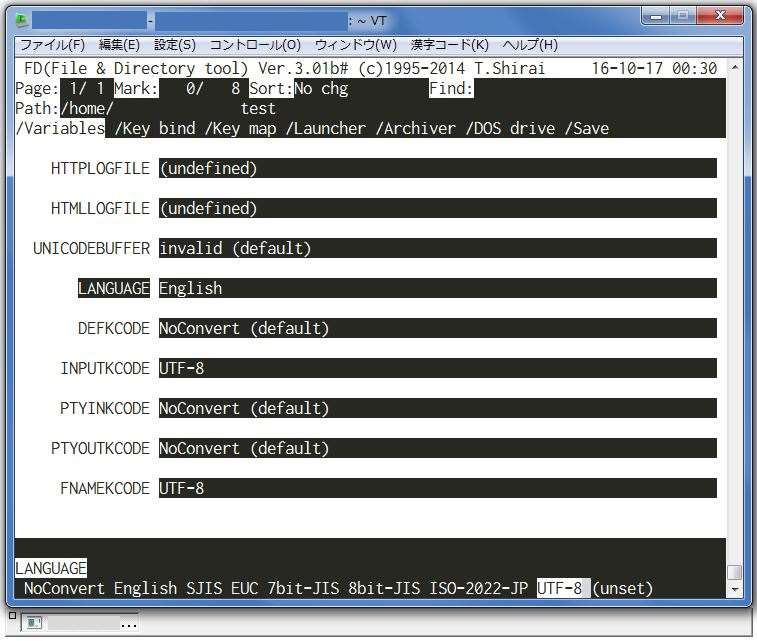Select the /Save tab

587,128
